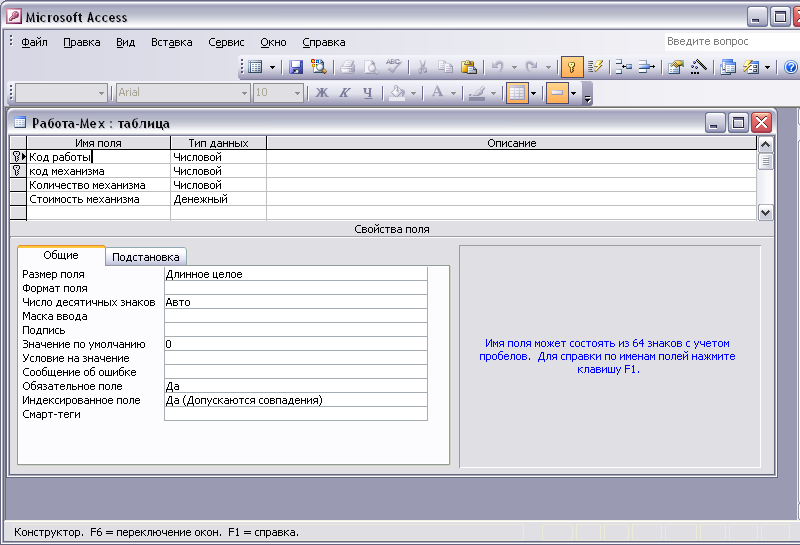Click the Insert Rows icon
Image resolution: width=800 pixels, height=545 pixels.
(x=623, y=67)
